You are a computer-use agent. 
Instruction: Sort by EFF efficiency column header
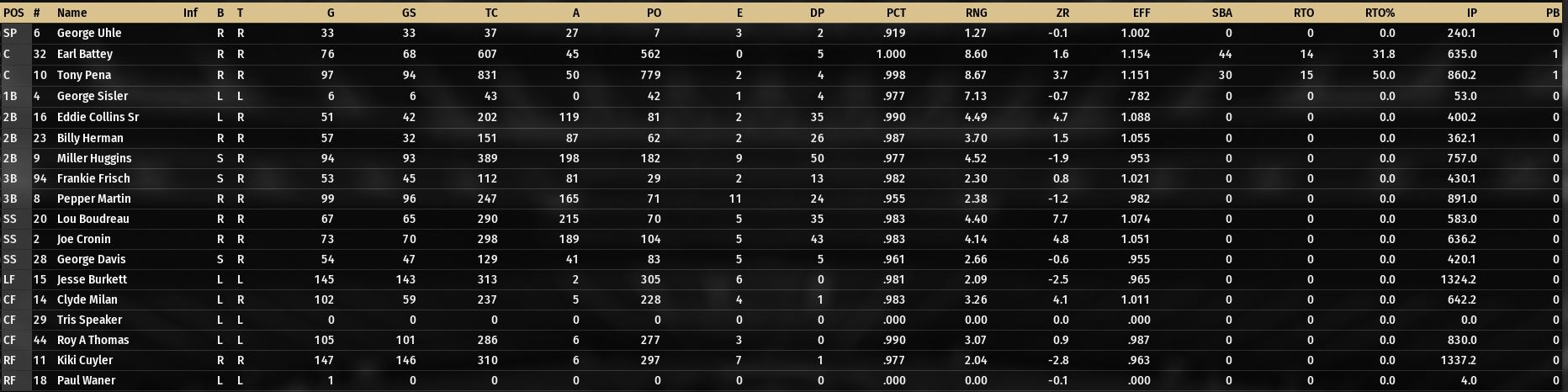pyautogui.click(x=1142, y=13)
